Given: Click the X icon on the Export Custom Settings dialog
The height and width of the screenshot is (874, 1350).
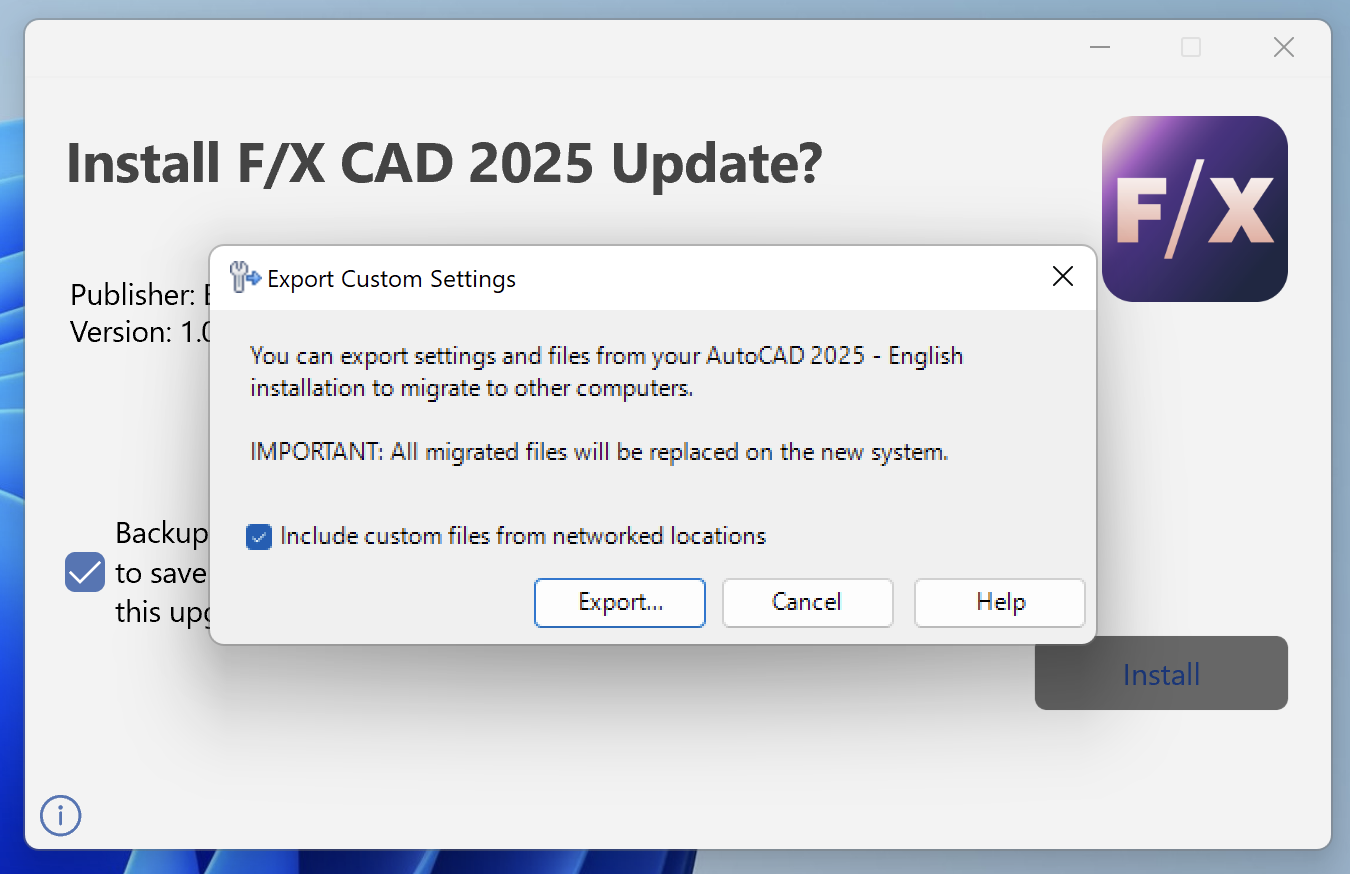Looking at the screenshot, I should tap(1063, 277).
